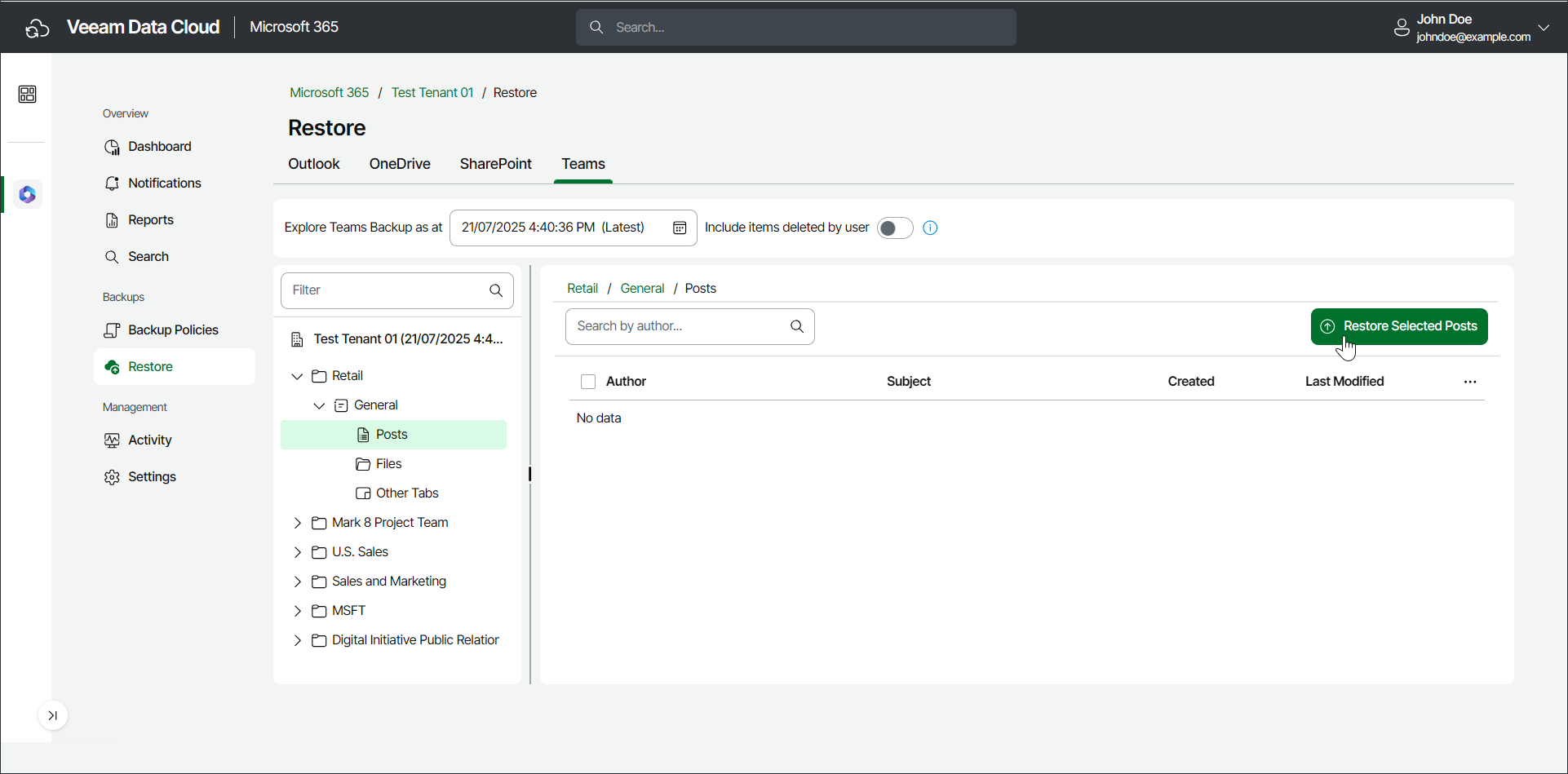Select the Posts item in tree
The height and width of the screenshot is (774, 1568).
coord(393,435)
